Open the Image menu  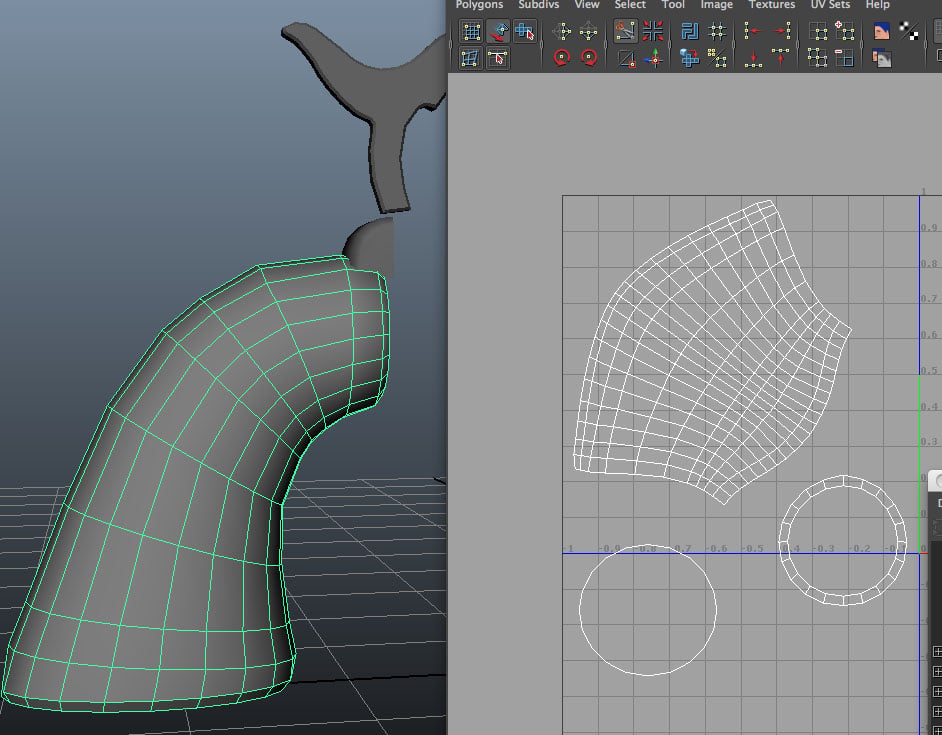(716, 5)
